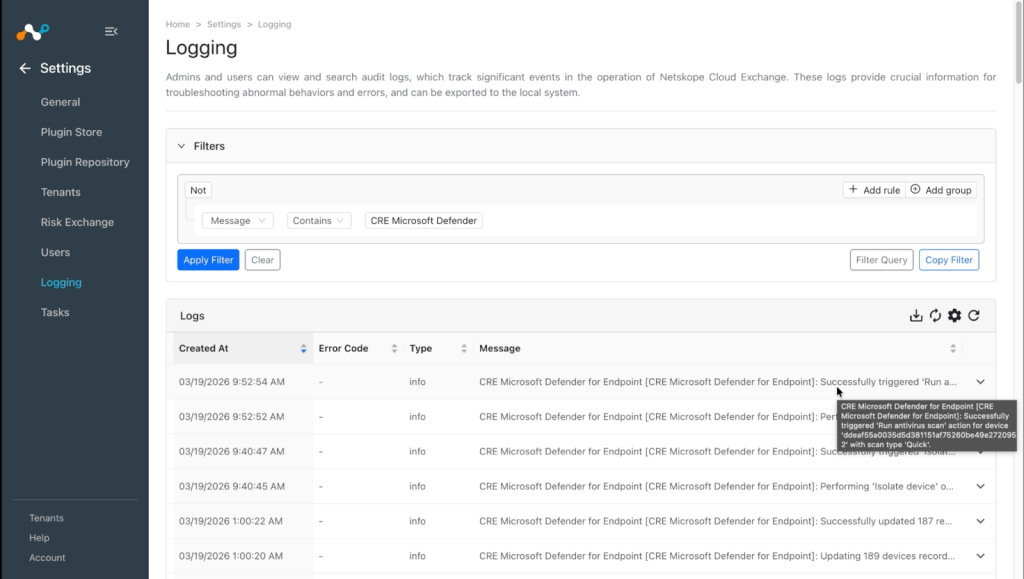
Task: Open the Message field dropdown
Action: point(238,221)
